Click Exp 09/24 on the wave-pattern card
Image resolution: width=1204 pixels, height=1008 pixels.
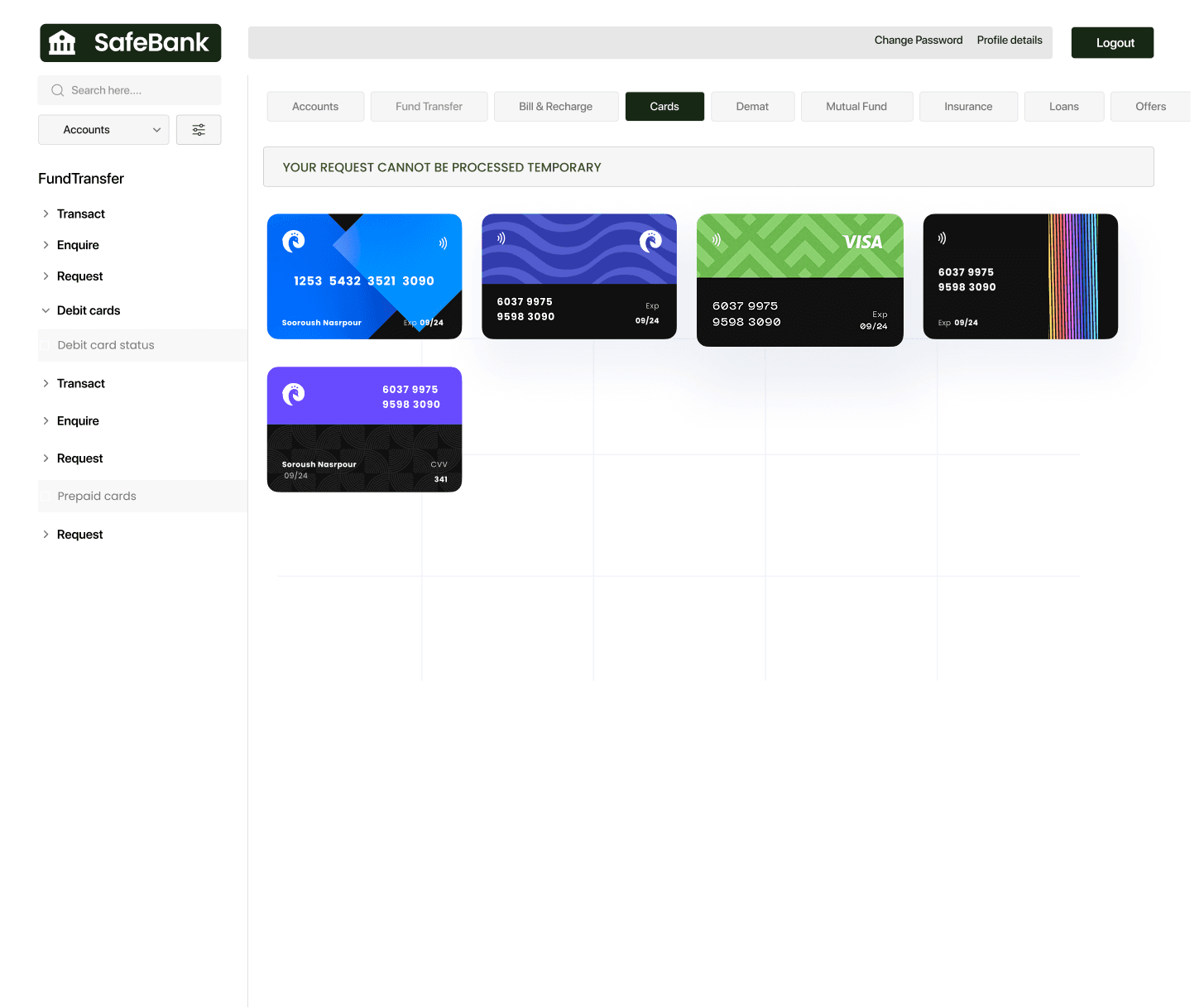tap(648, 314)
